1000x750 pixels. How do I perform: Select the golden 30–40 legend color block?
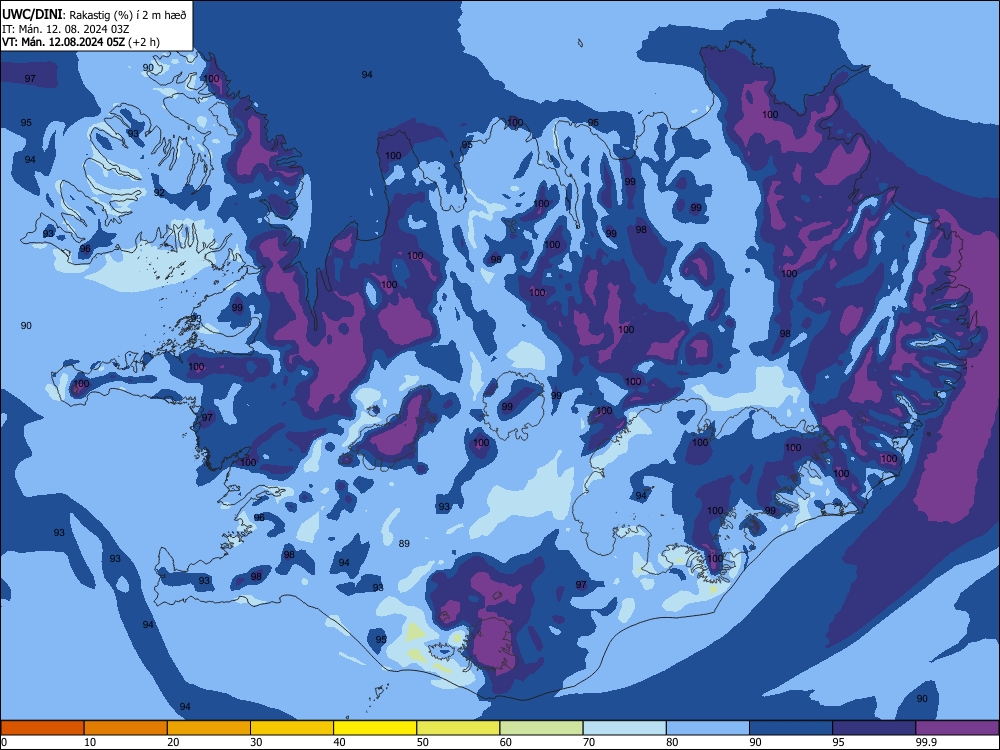click(292, 728)
